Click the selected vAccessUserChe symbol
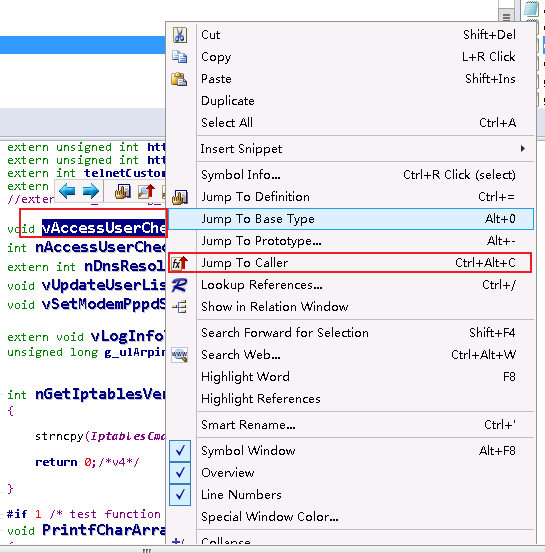545x553 pixels. tap(104, 228)
